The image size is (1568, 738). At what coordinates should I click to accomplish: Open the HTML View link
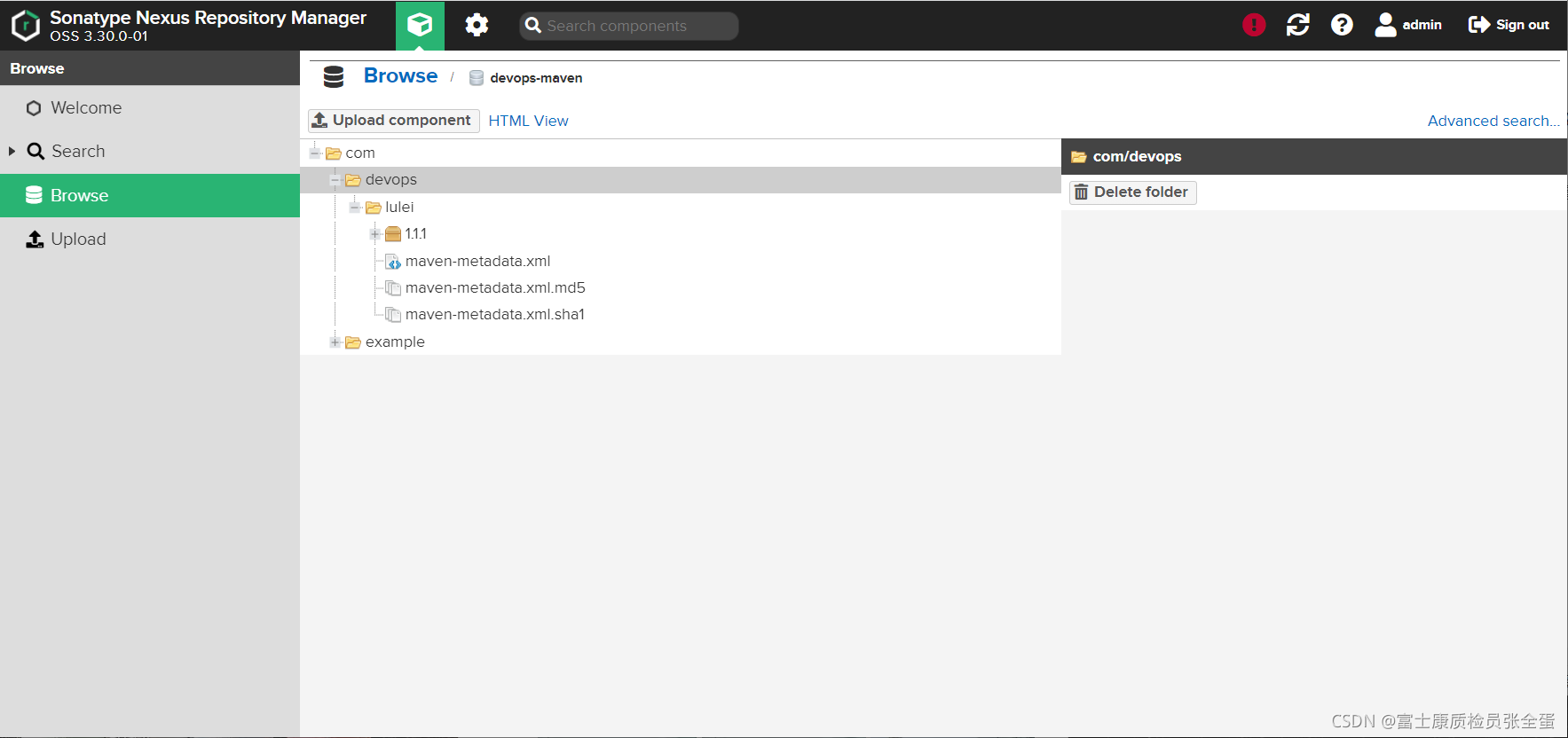click(x=528, y=121)
